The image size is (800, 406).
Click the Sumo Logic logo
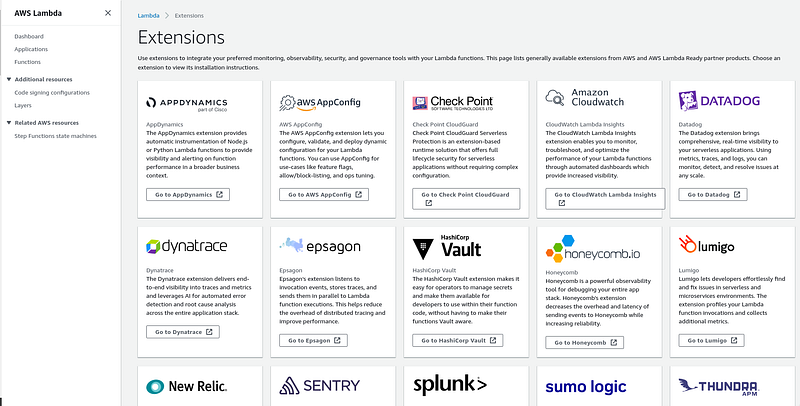click(x=586, y=387)
